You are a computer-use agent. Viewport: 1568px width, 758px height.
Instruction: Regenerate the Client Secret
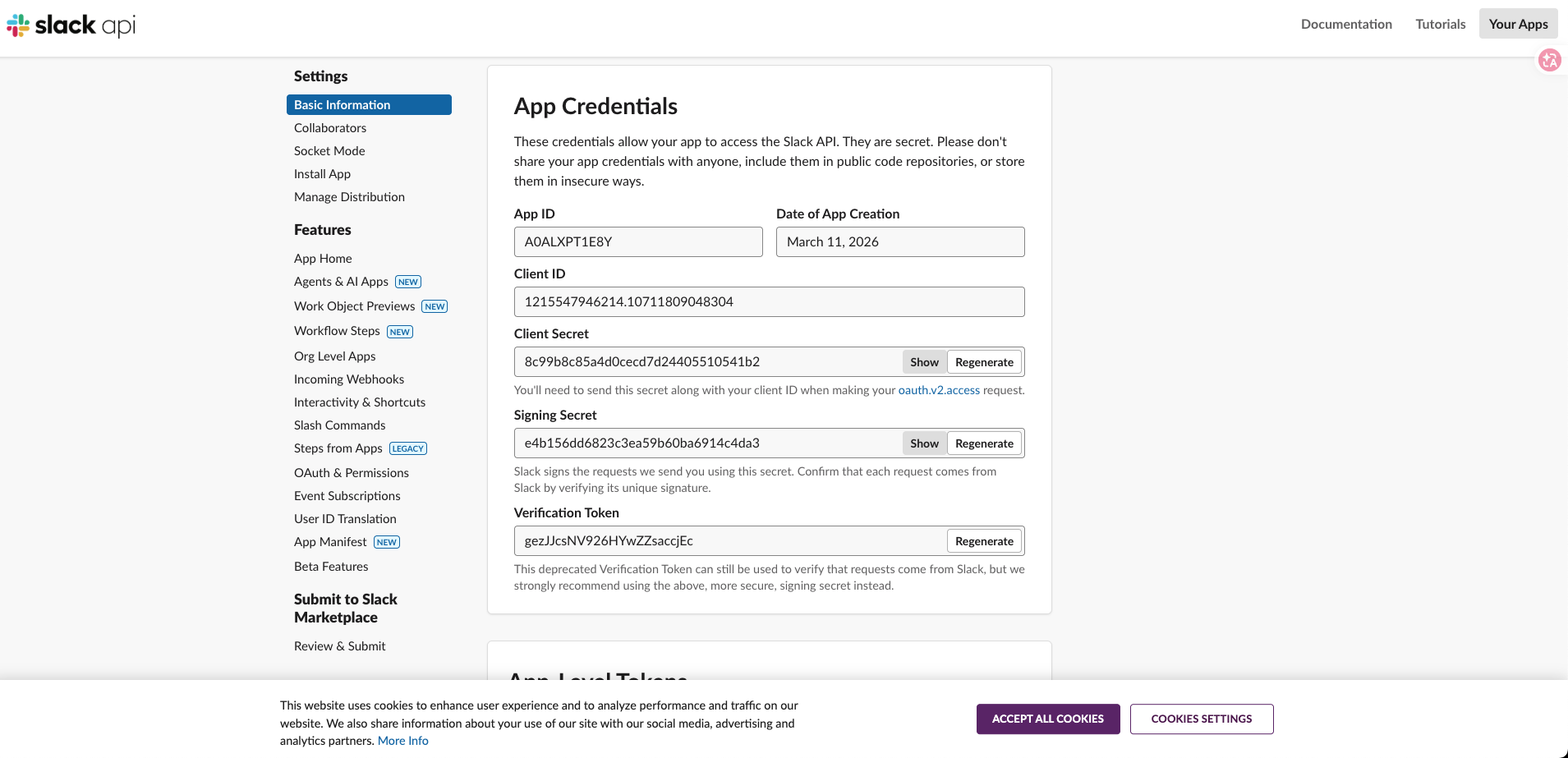(983, 362)
